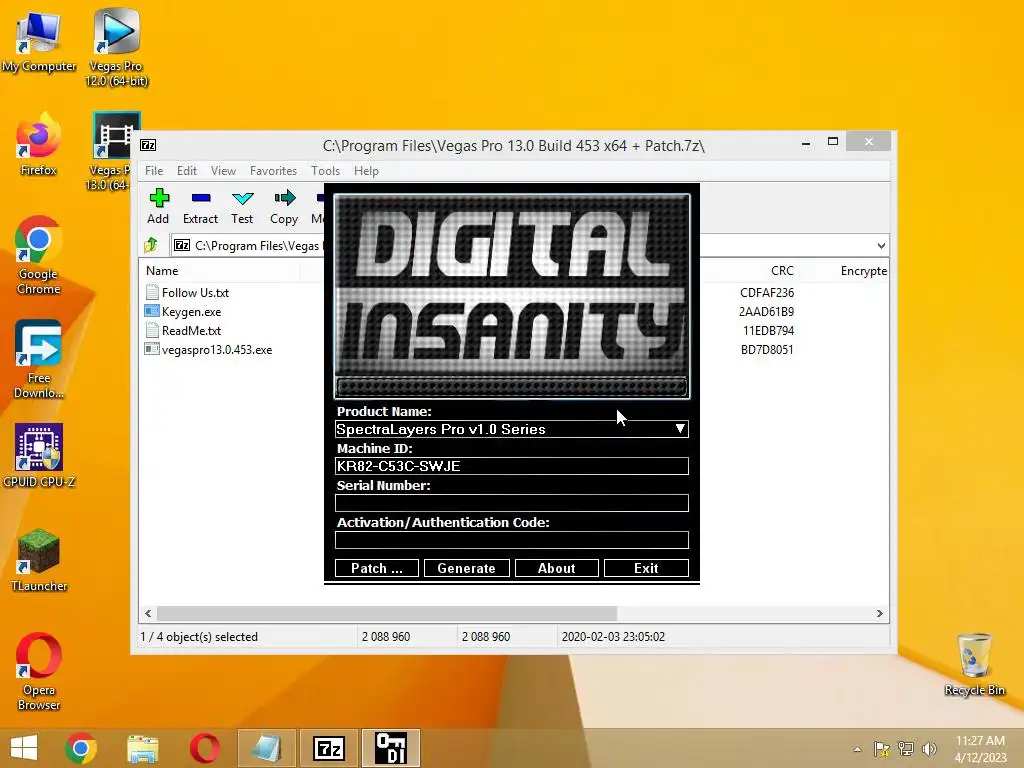This screenshot has width=1024, height=768.
Task: Open My Computer desktop icon
Action: pyautogui.click(x=38, y=40)
